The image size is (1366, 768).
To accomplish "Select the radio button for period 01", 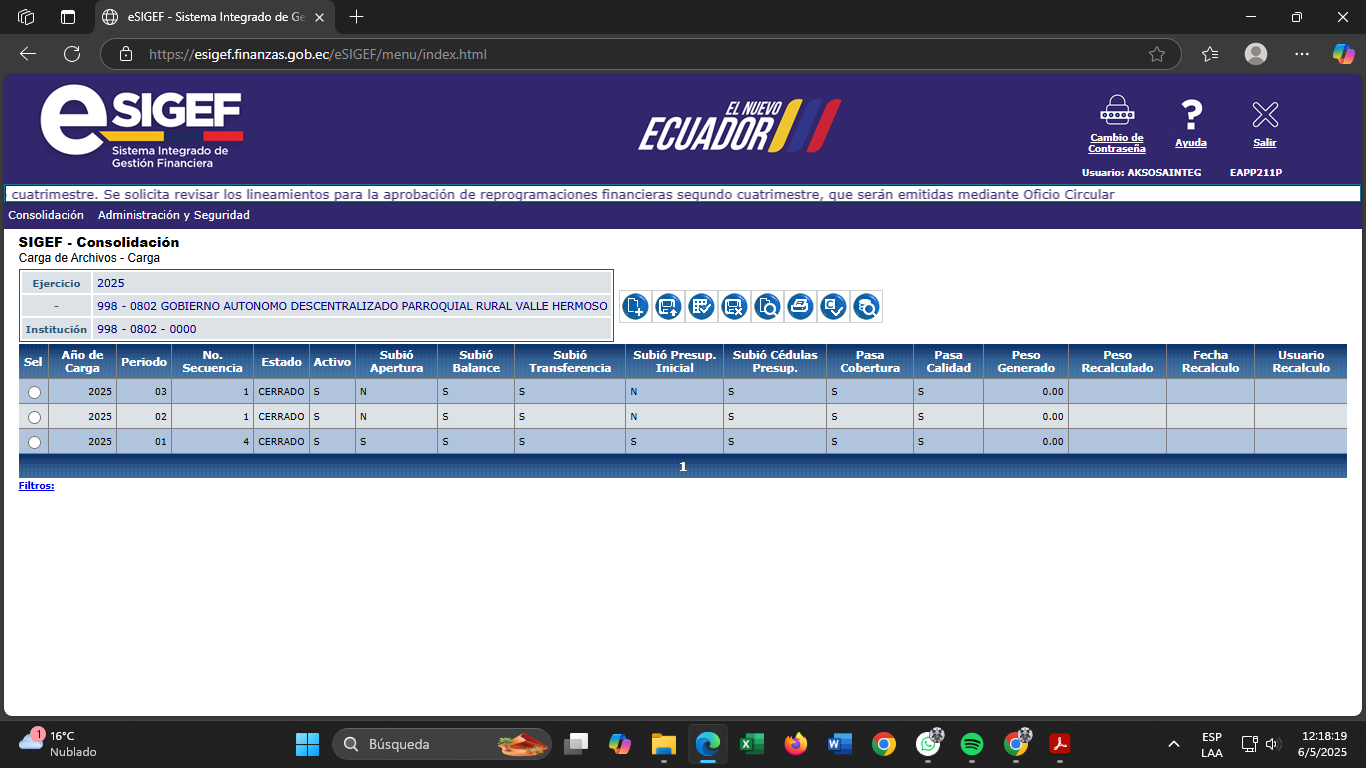I will point(34,442).
